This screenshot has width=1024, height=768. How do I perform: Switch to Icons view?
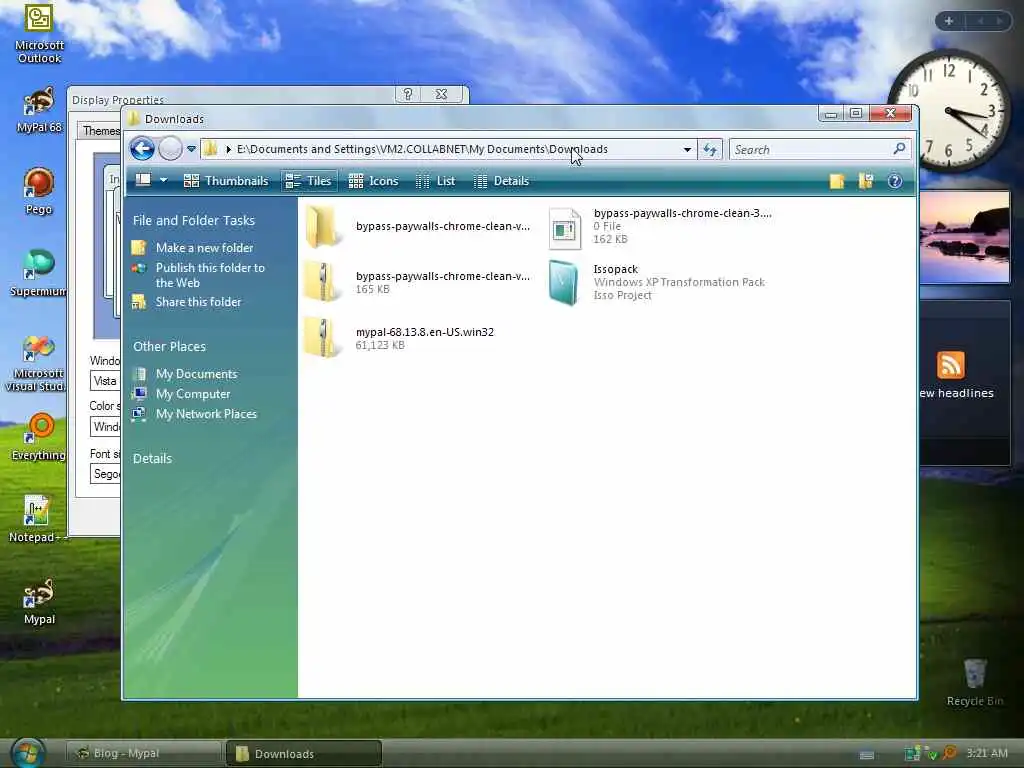[374, 181]
